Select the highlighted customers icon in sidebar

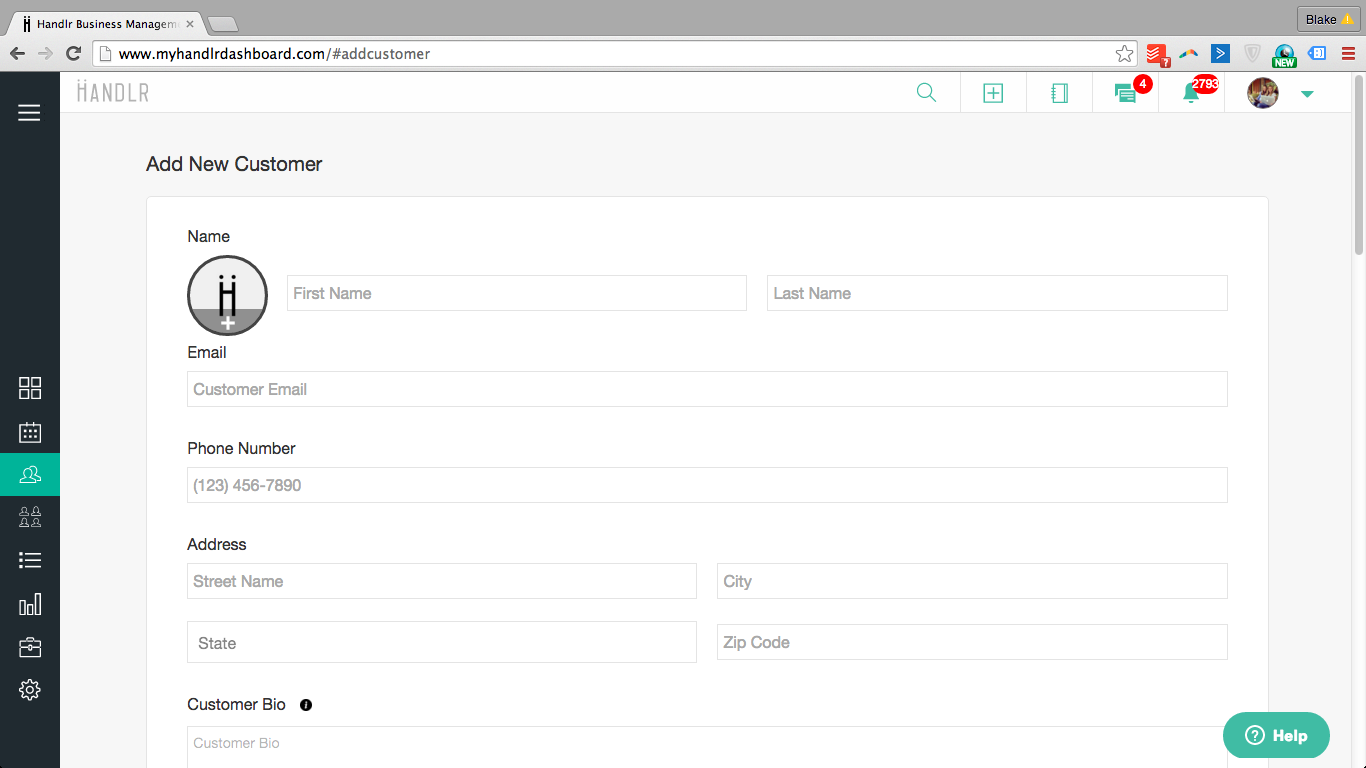click(x=30, y=474)
